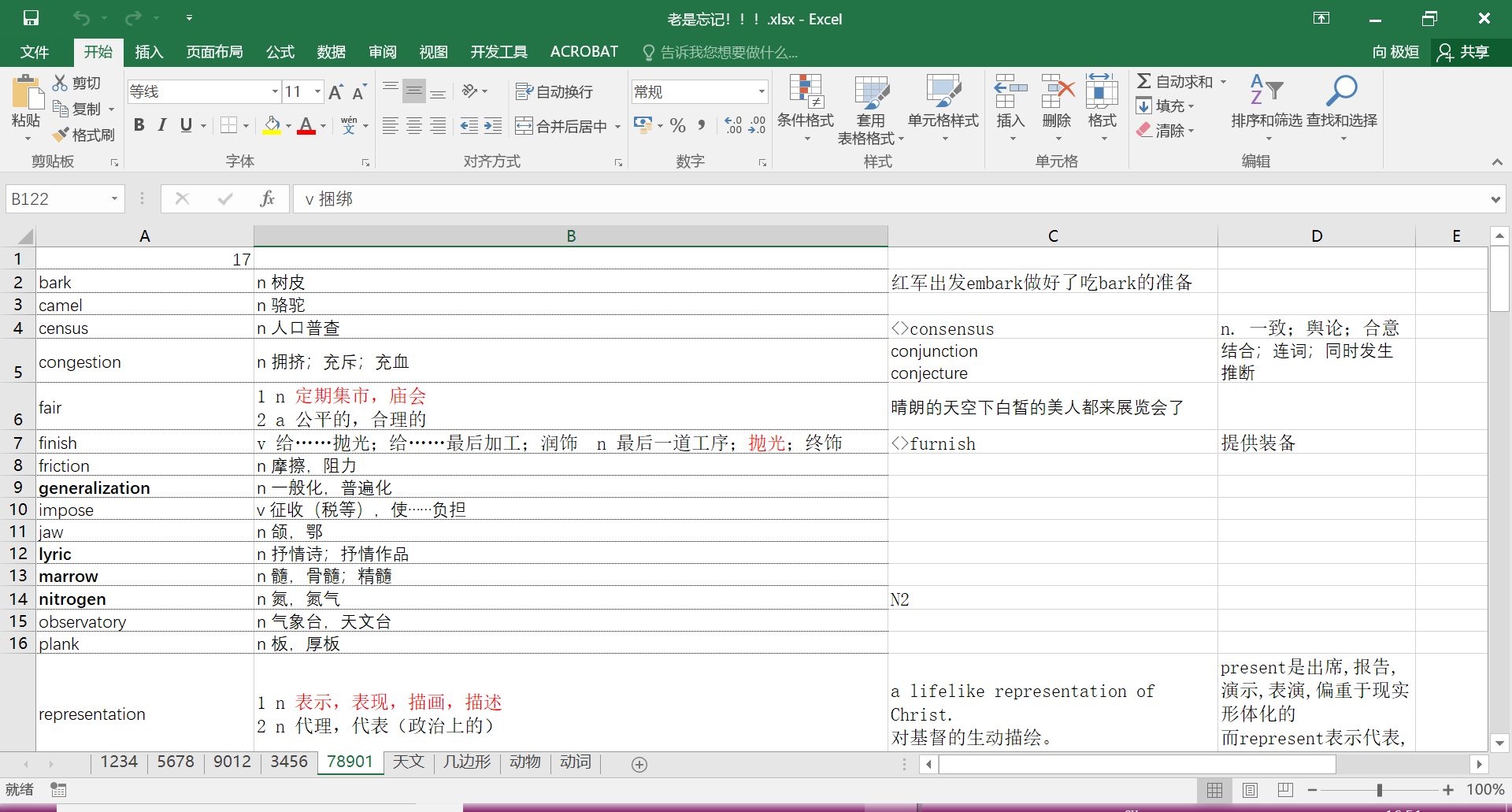Screen dimensions: 1512x812
Task: Click the Format Painter brush icon
Action: (61, 135)
